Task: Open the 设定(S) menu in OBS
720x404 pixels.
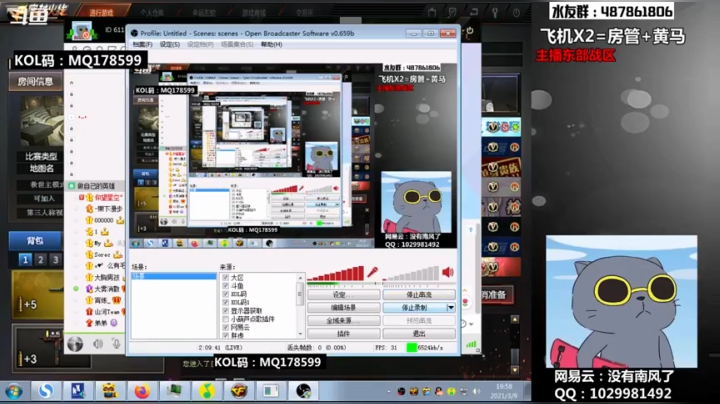Action: [x=169, y=45]
